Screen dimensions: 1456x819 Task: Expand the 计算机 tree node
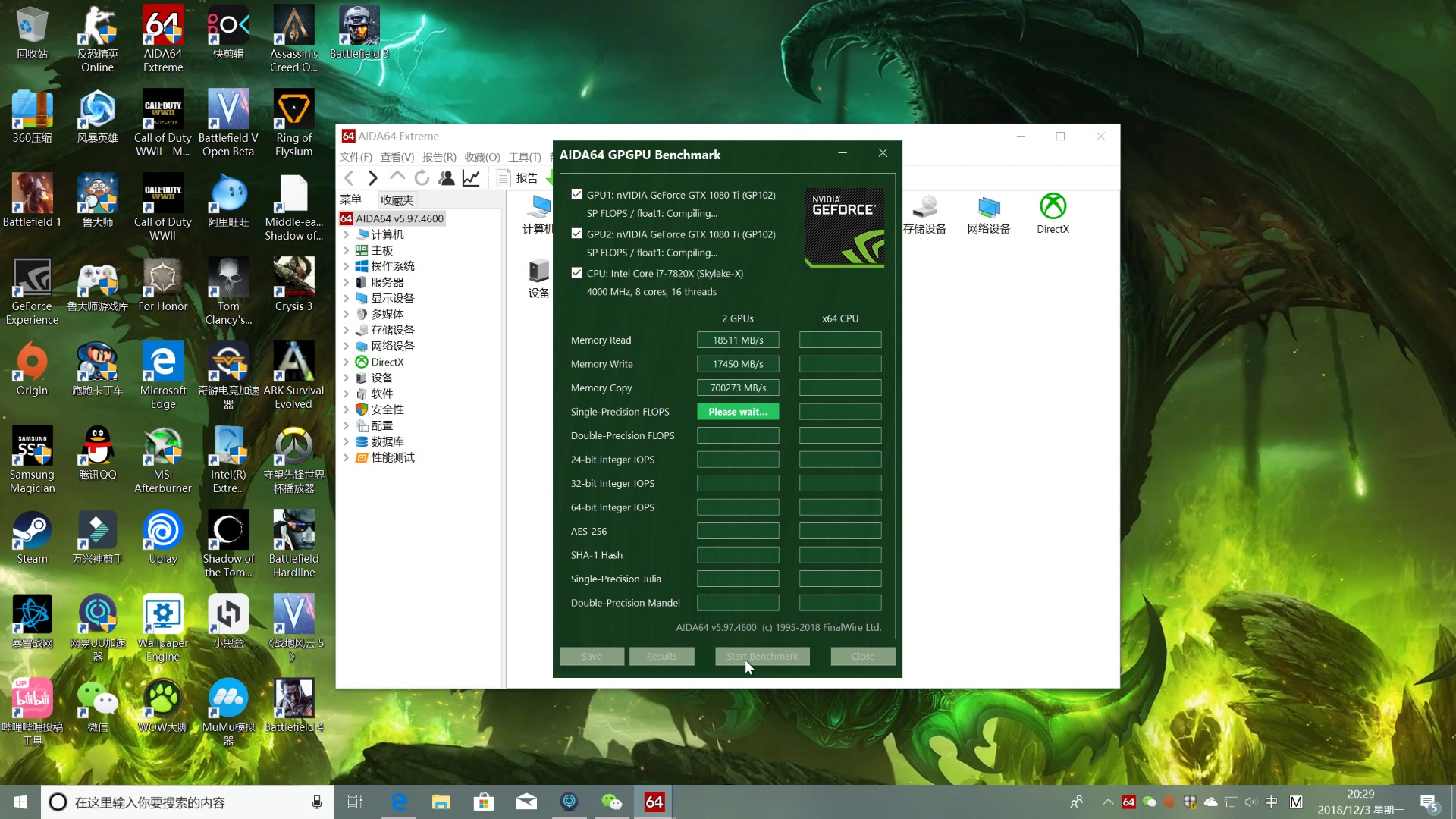[x=347, y=234]
